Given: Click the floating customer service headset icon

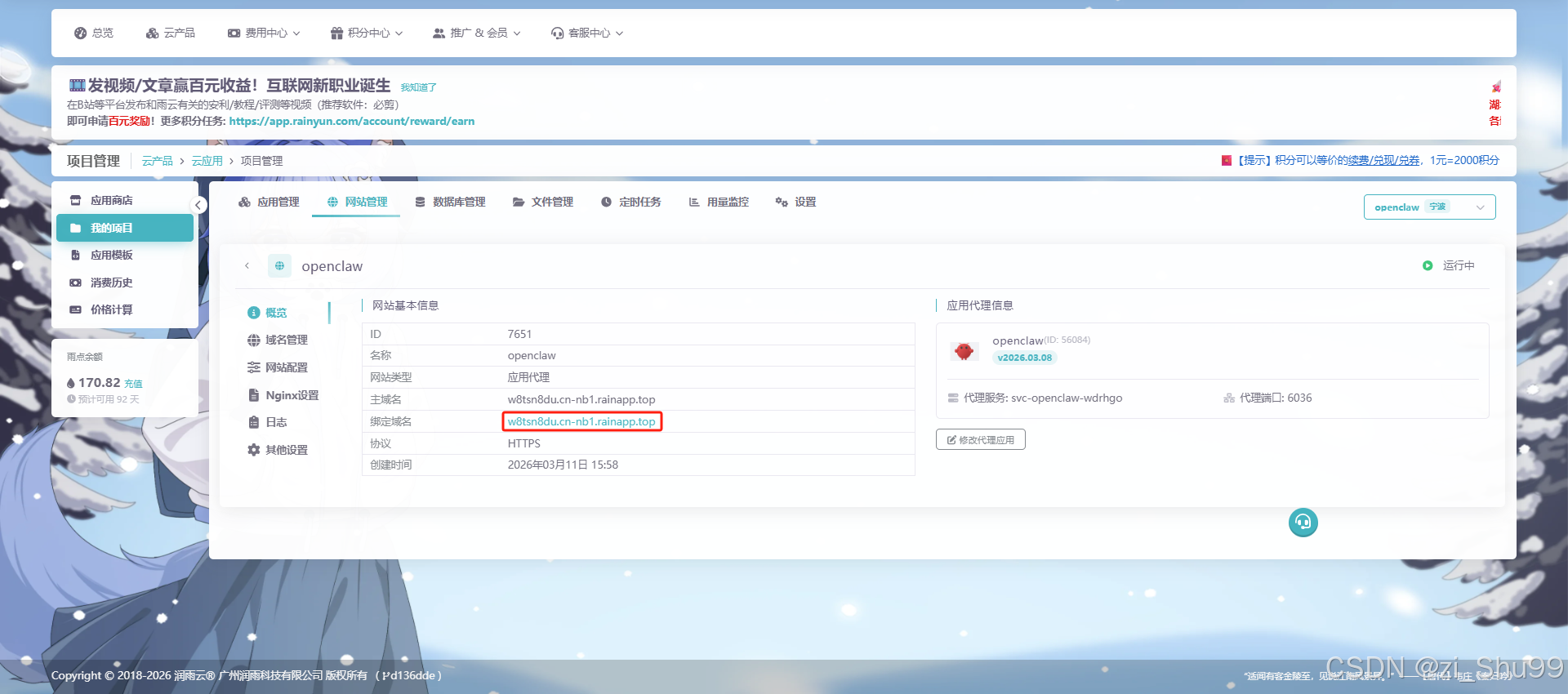Looking at the screenshot, I should click(x=1303, y=523).
